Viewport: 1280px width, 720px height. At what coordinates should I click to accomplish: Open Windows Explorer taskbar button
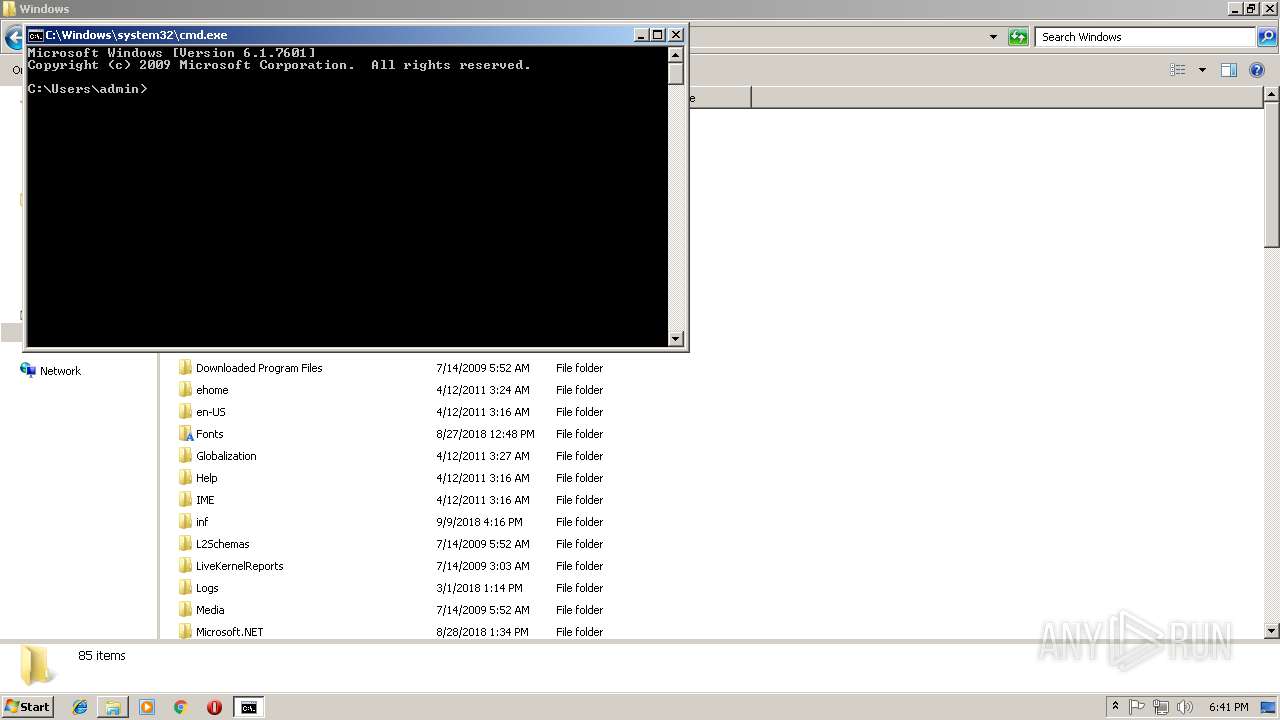point(113,707)
